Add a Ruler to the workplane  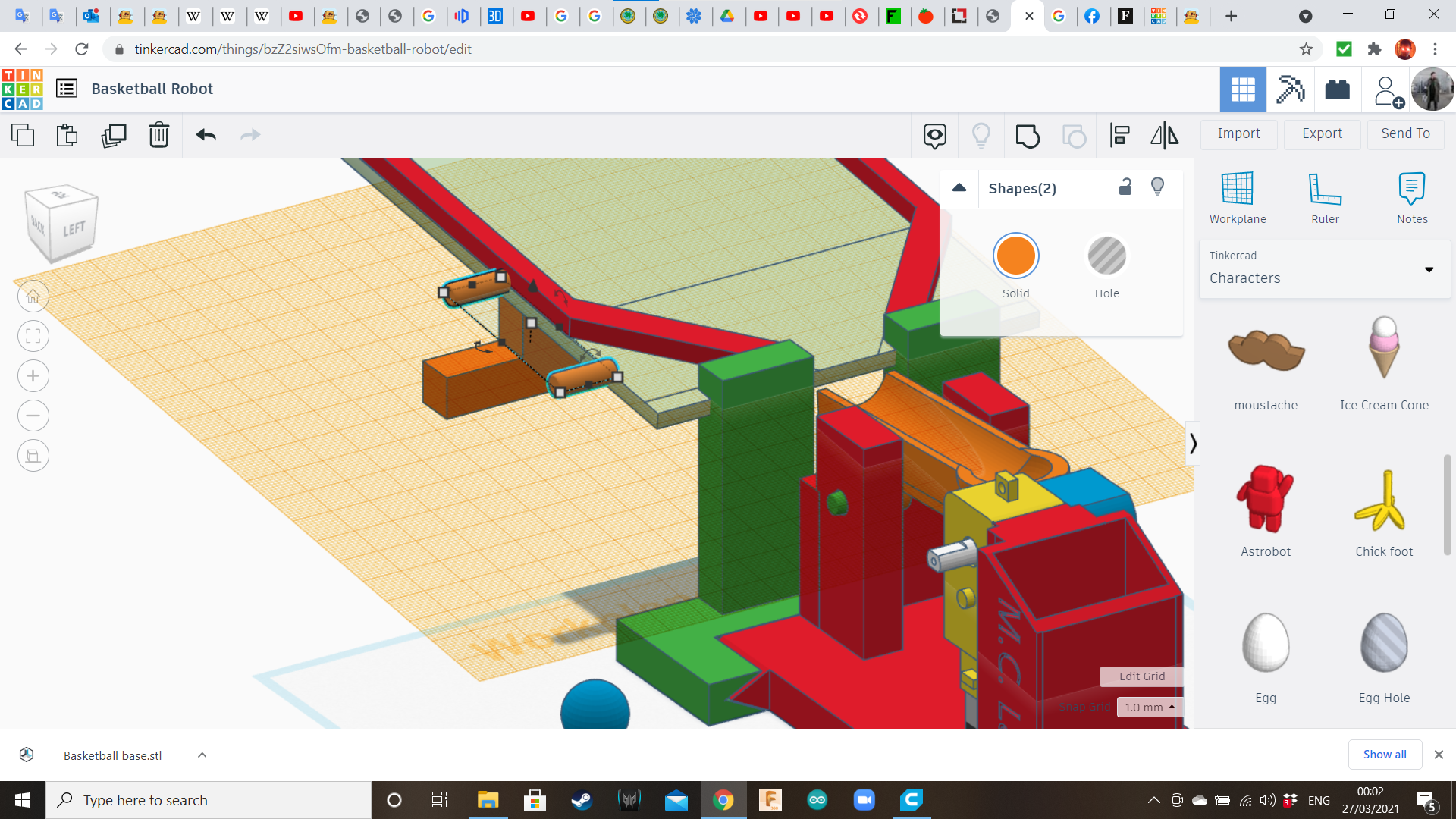tap(1325, 197)
